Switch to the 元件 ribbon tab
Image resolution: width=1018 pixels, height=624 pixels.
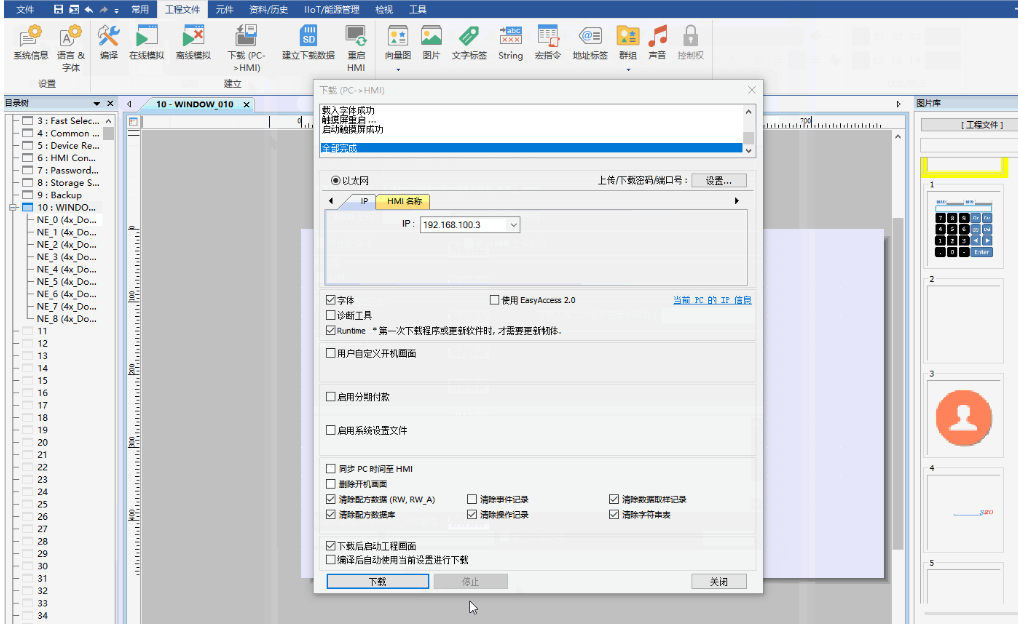225,9
